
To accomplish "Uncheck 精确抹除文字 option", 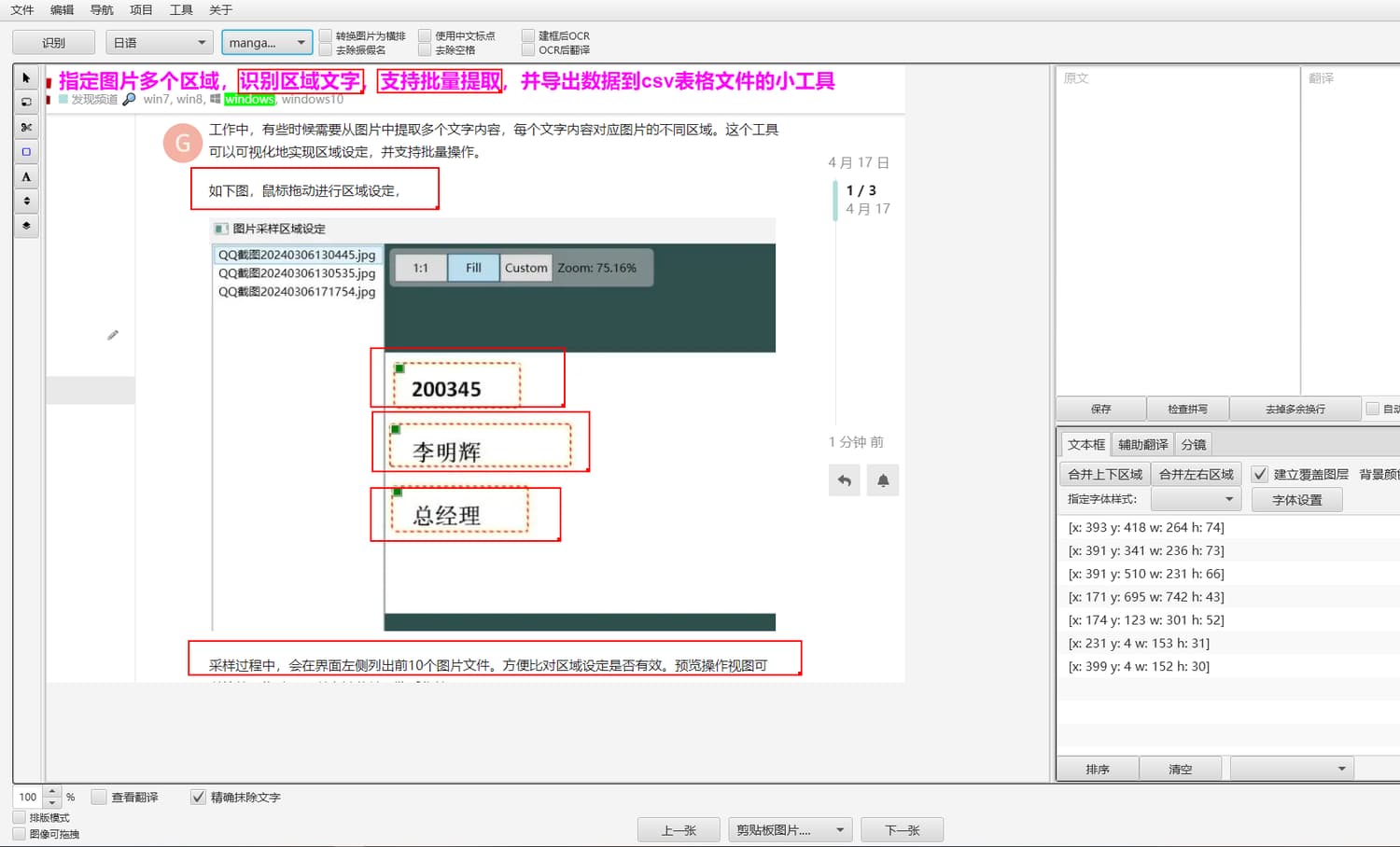I will pos(198,797).
